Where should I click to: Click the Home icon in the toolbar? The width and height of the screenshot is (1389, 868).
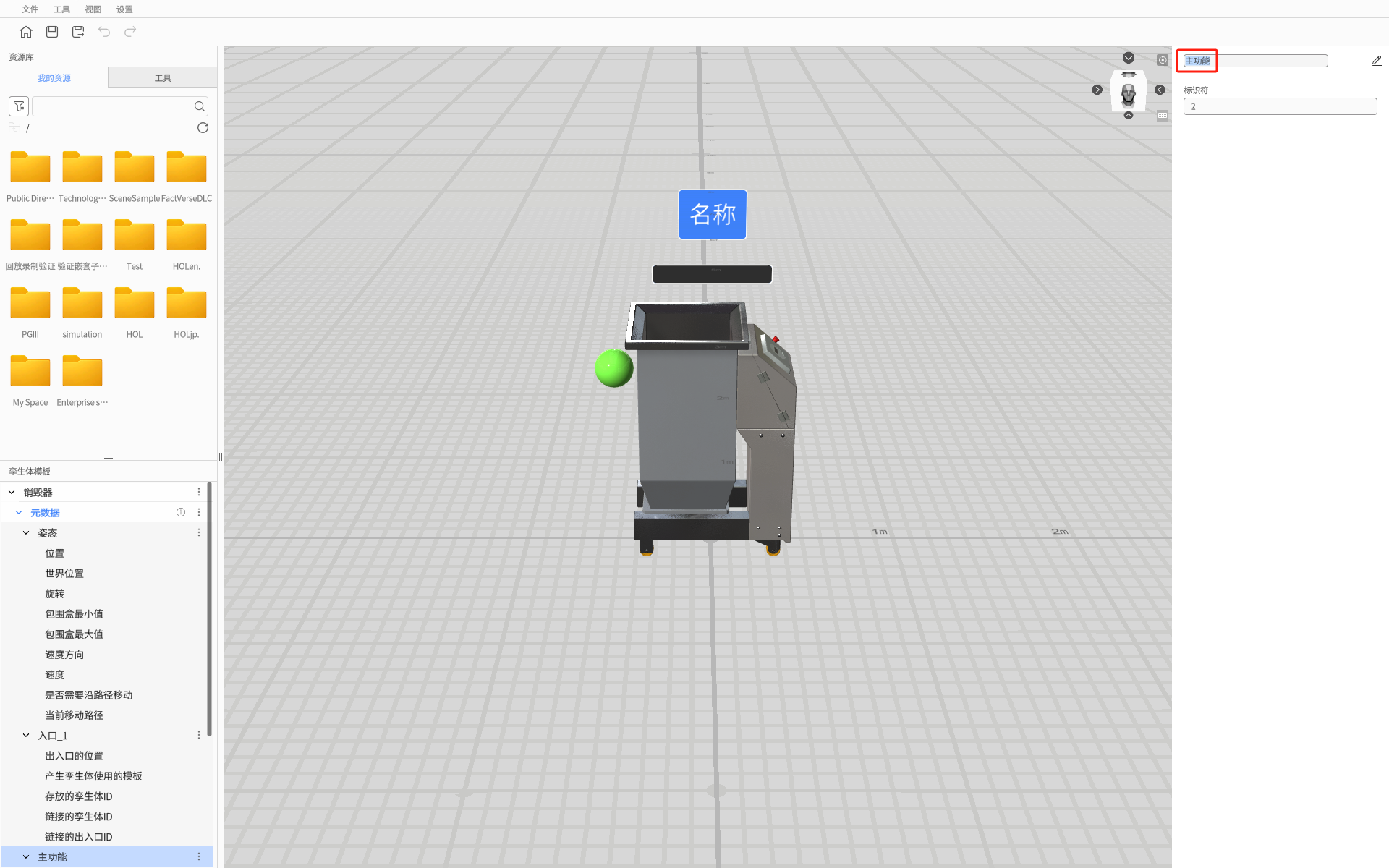pyautogui.click(x=26, y=32)
